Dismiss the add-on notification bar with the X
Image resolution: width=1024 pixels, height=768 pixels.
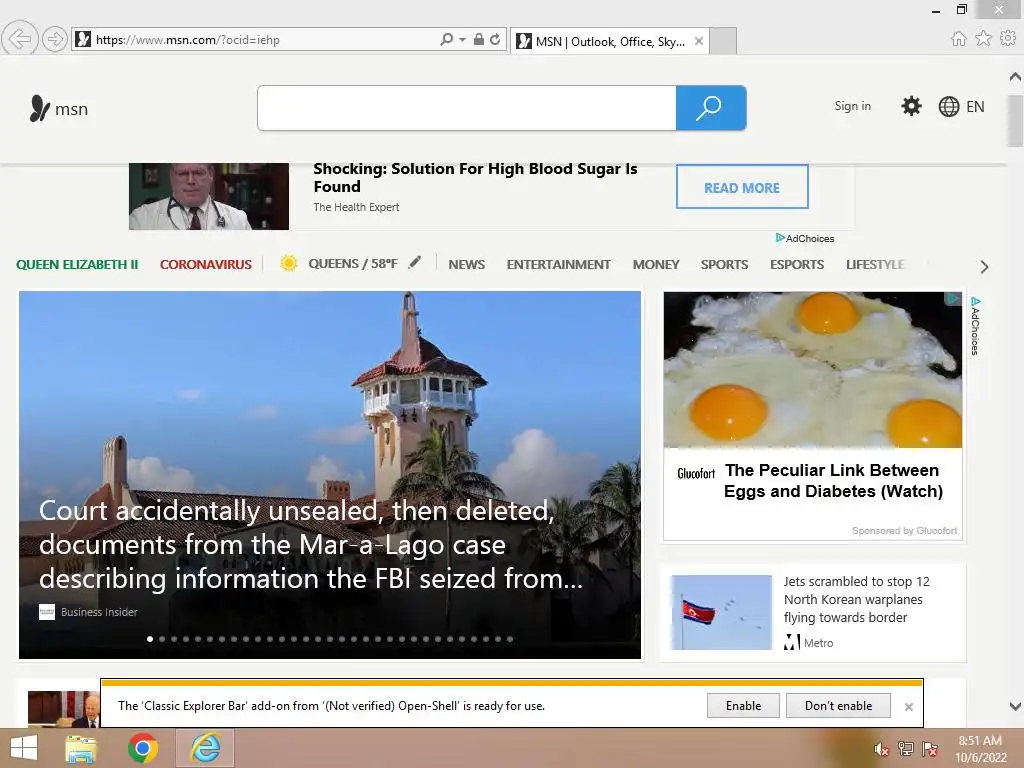(908, 707)
